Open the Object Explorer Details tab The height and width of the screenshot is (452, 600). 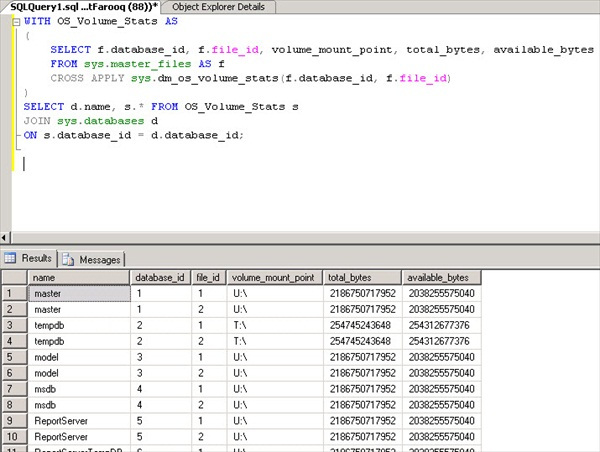[x=216, y=7]
